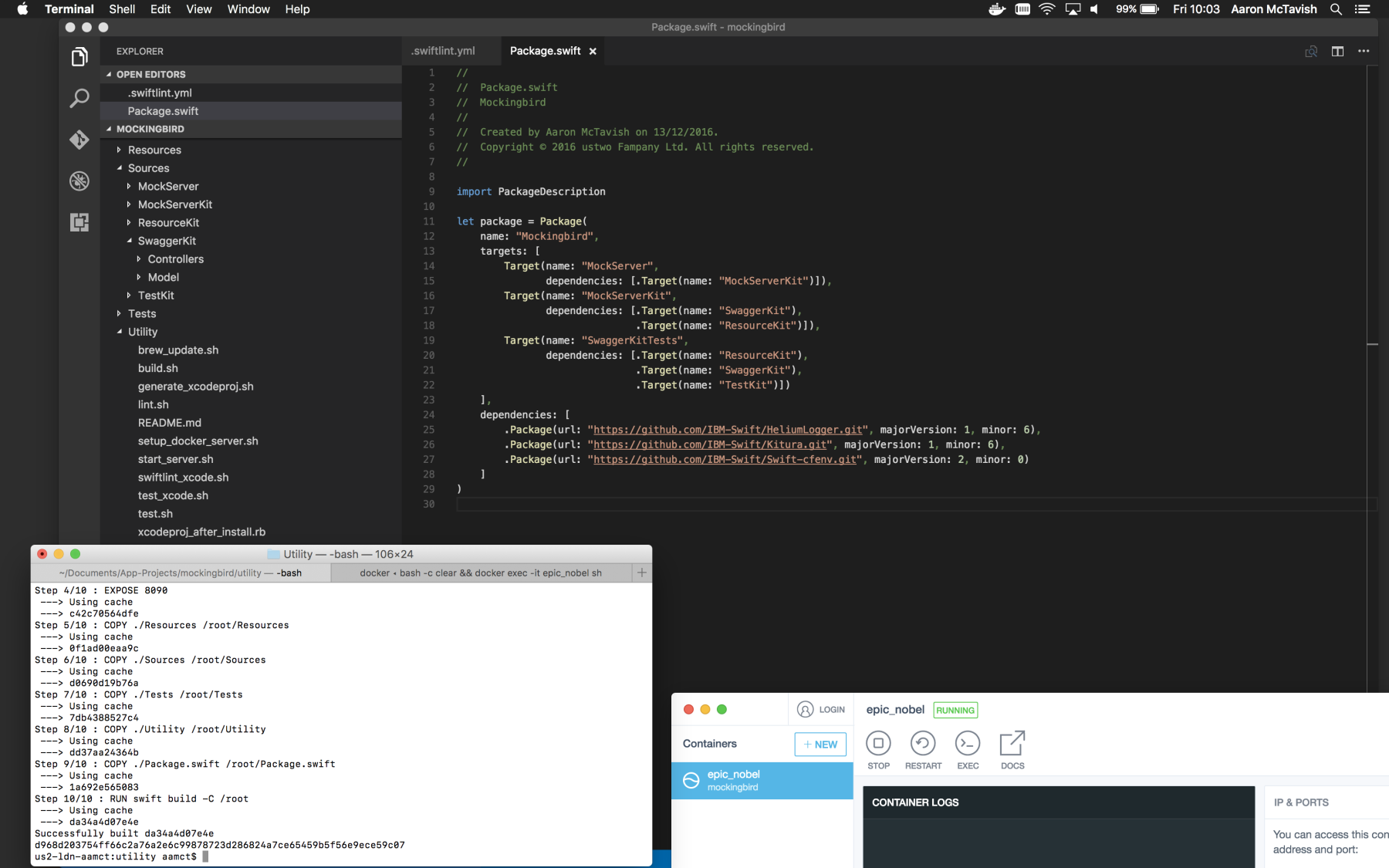Open the Source Control view
Viewport: 1389px width, 868px height.
tap(79, 140)
